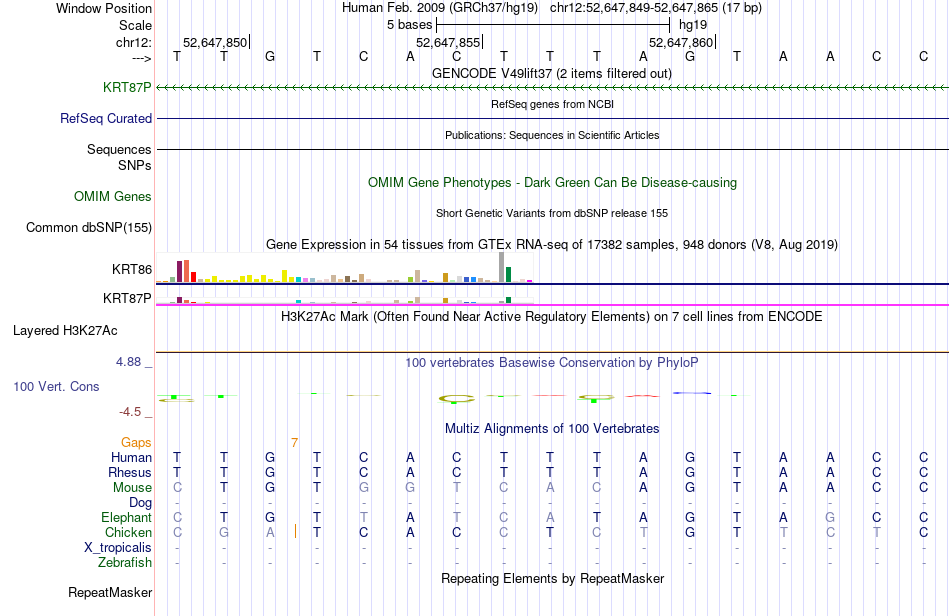950x616 pixels.
Task: Click the X_tropicalis species alignment label
Action: pyautogui.click(x=118, y=548)
